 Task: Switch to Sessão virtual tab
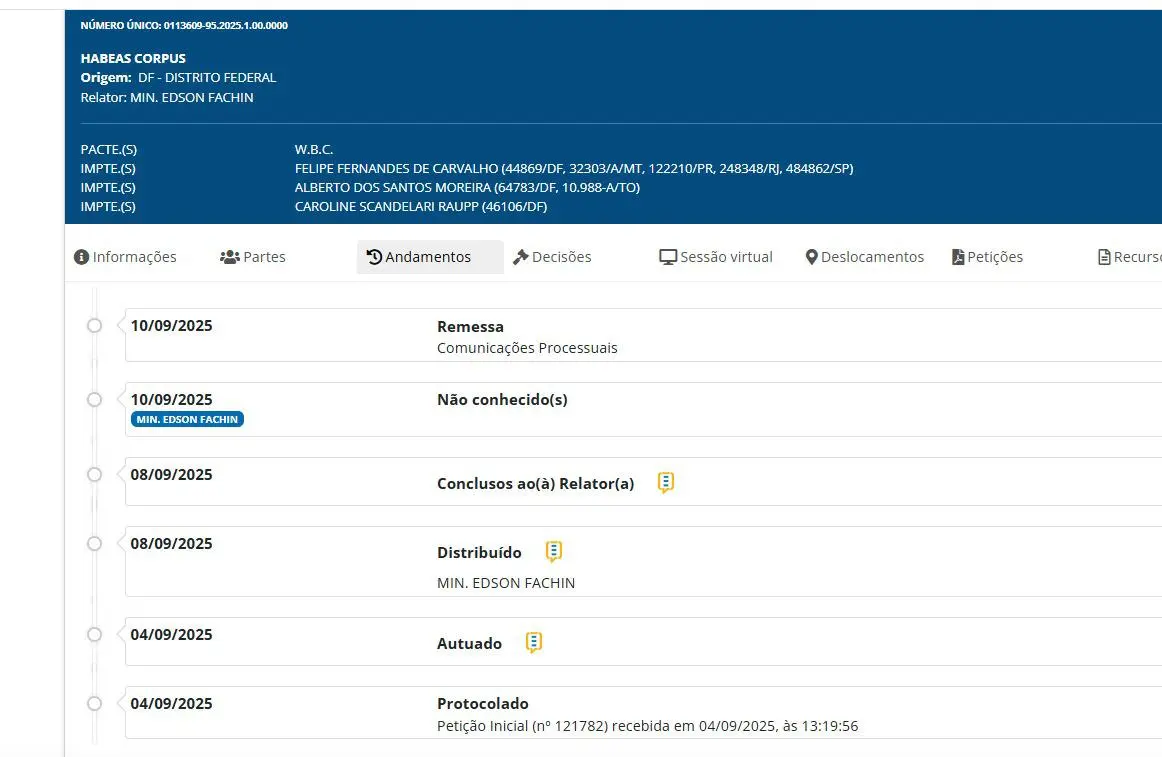click(716, 257)
